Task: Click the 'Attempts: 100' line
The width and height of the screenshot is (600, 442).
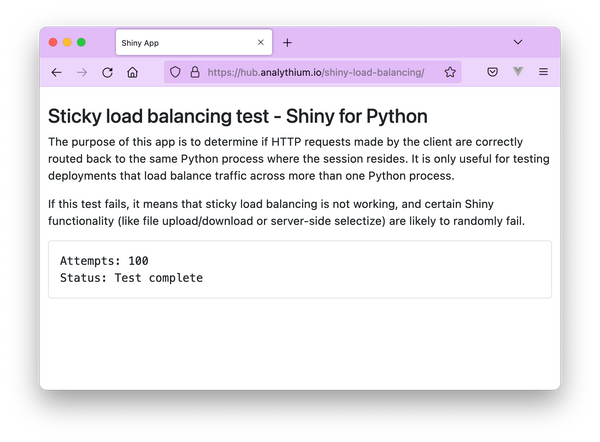Action: click(x=104, y=261)
